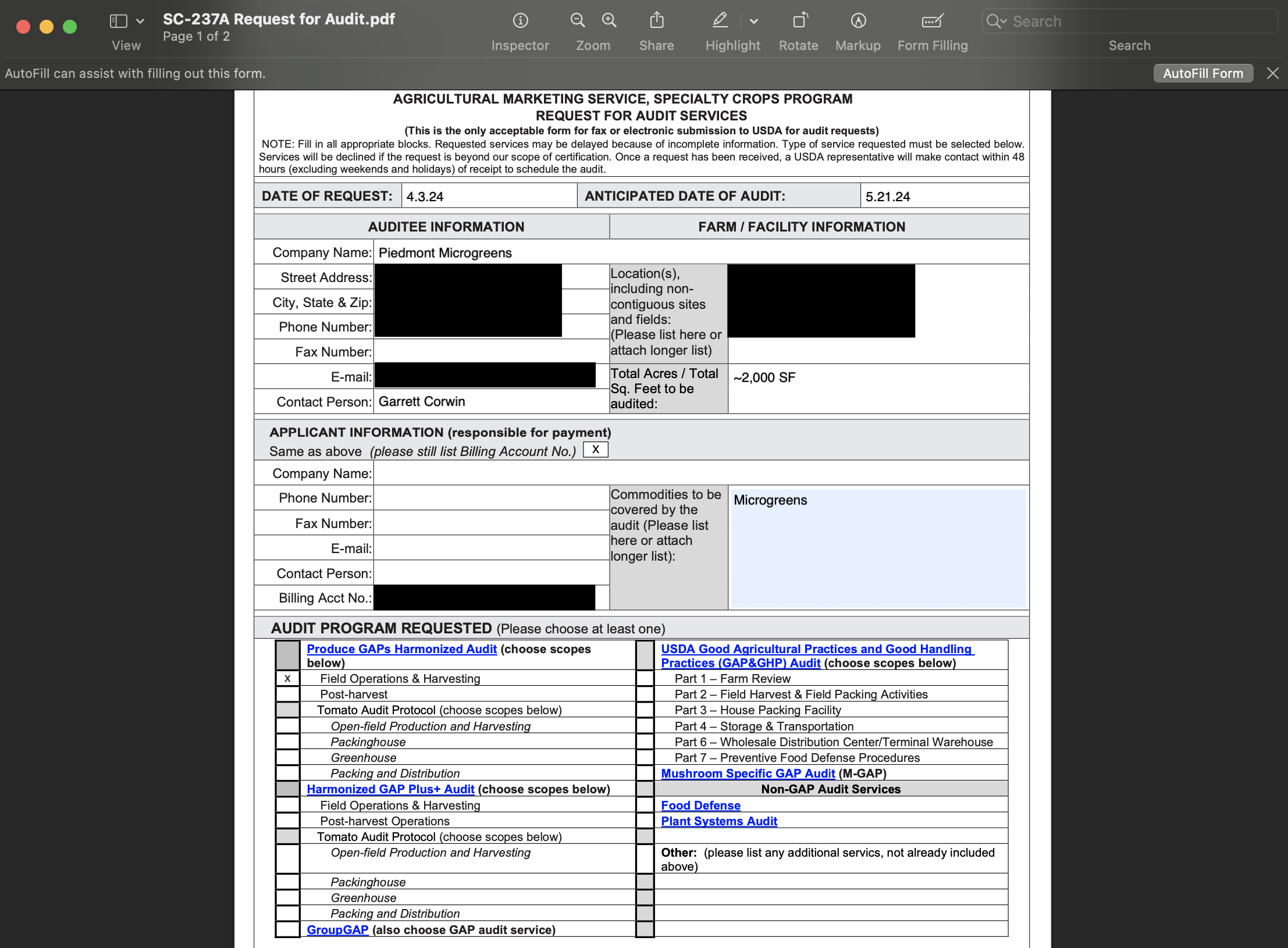The height and width of the screenshot is (948, 1288).
Task: Open the GroupGAP link
Action: tap(337, 929)
